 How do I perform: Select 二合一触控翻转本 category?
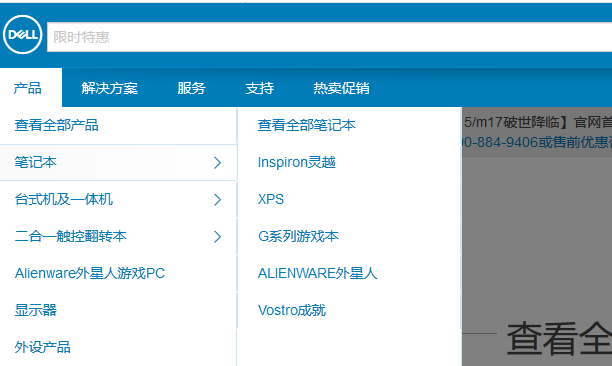(71, 236)
